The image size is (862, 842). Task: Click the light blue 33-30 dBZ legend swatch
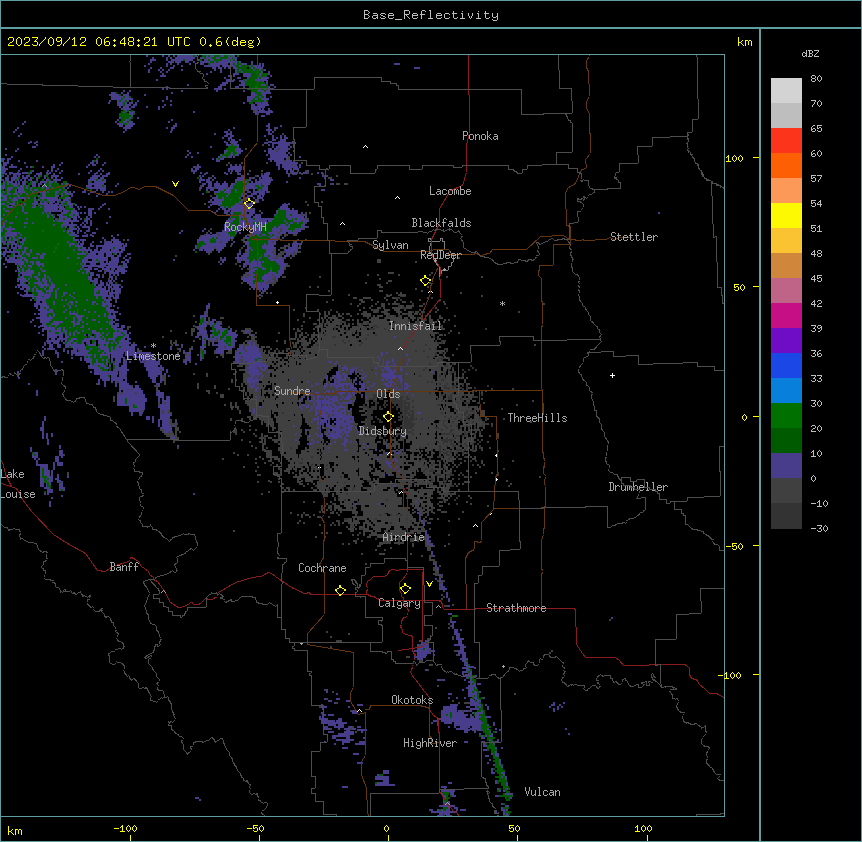pyautogui.click(x=786, y=391)
